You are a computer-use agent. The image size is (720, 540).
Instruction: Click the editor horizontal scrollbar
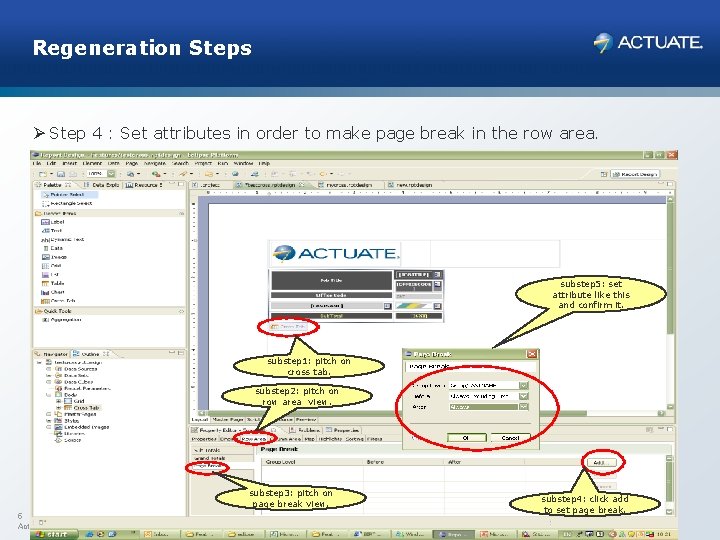(432, 413)
